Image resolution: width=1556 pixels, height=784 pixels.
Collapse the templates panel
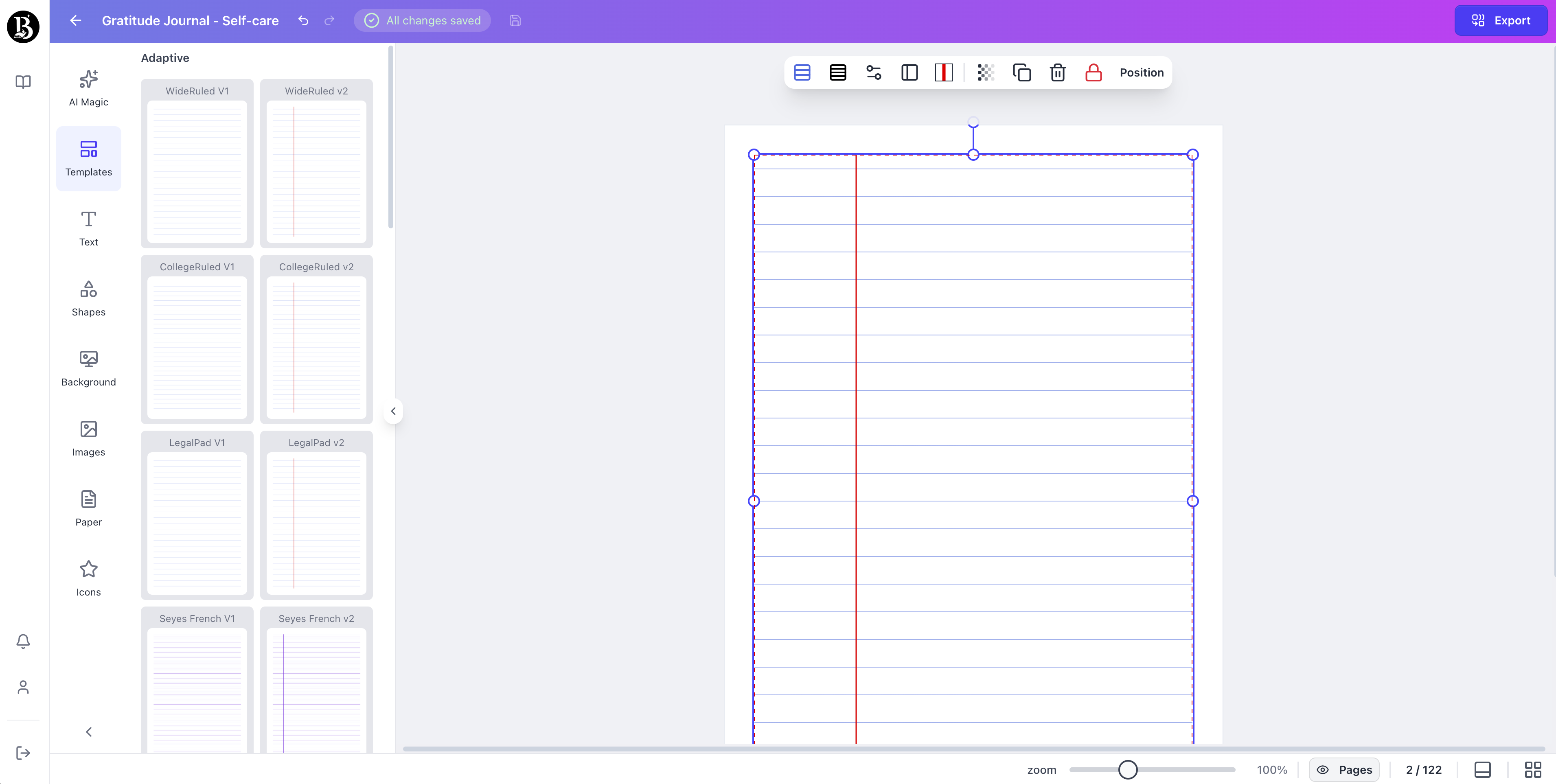[393, 411]
